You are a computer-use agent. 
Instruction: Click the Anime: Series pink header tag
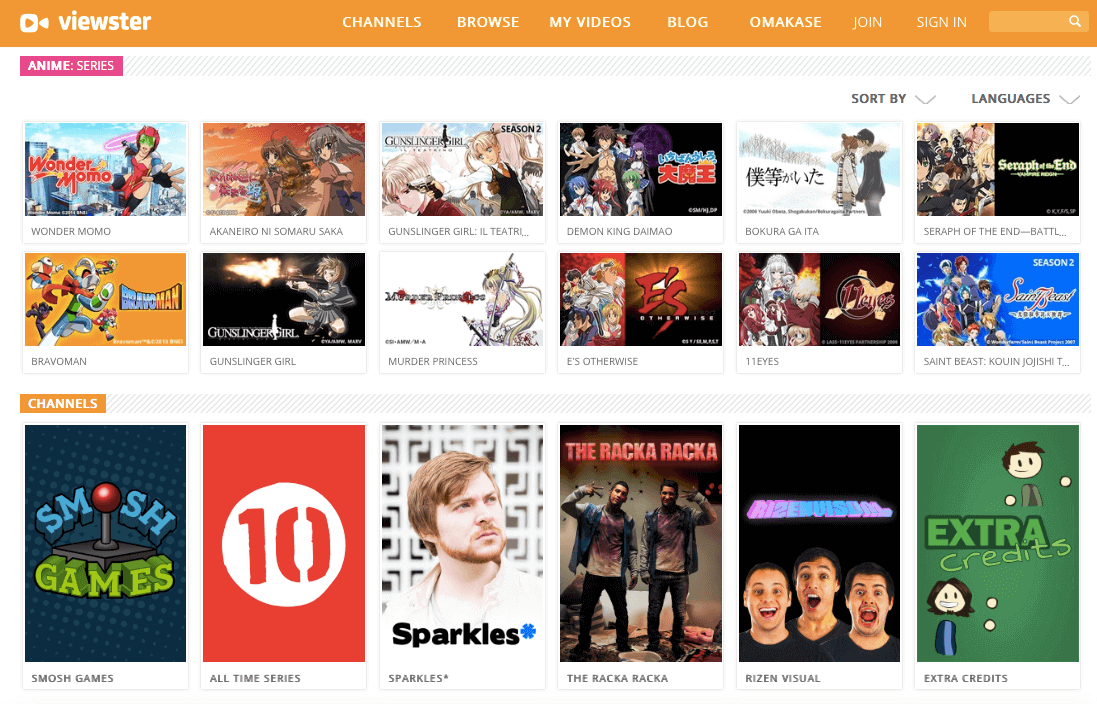(71, 66)
